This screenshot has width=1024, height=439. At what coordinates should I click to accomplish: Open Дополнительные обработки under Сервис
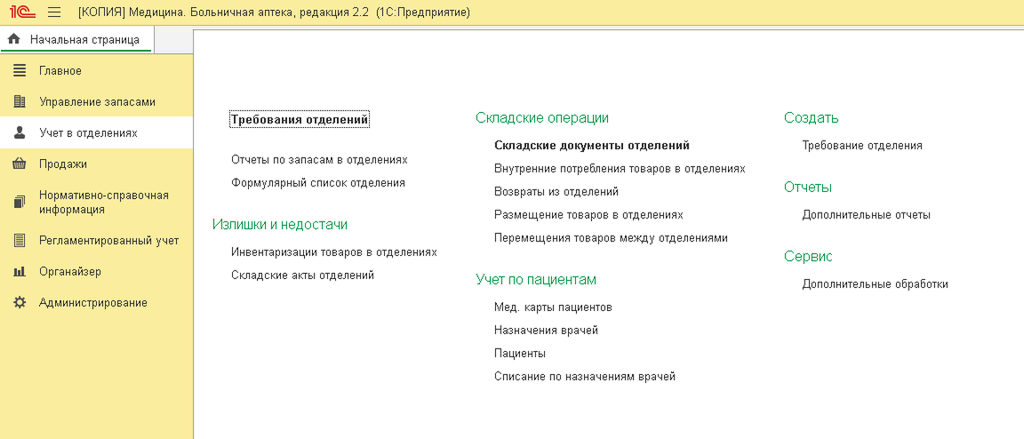874,284
